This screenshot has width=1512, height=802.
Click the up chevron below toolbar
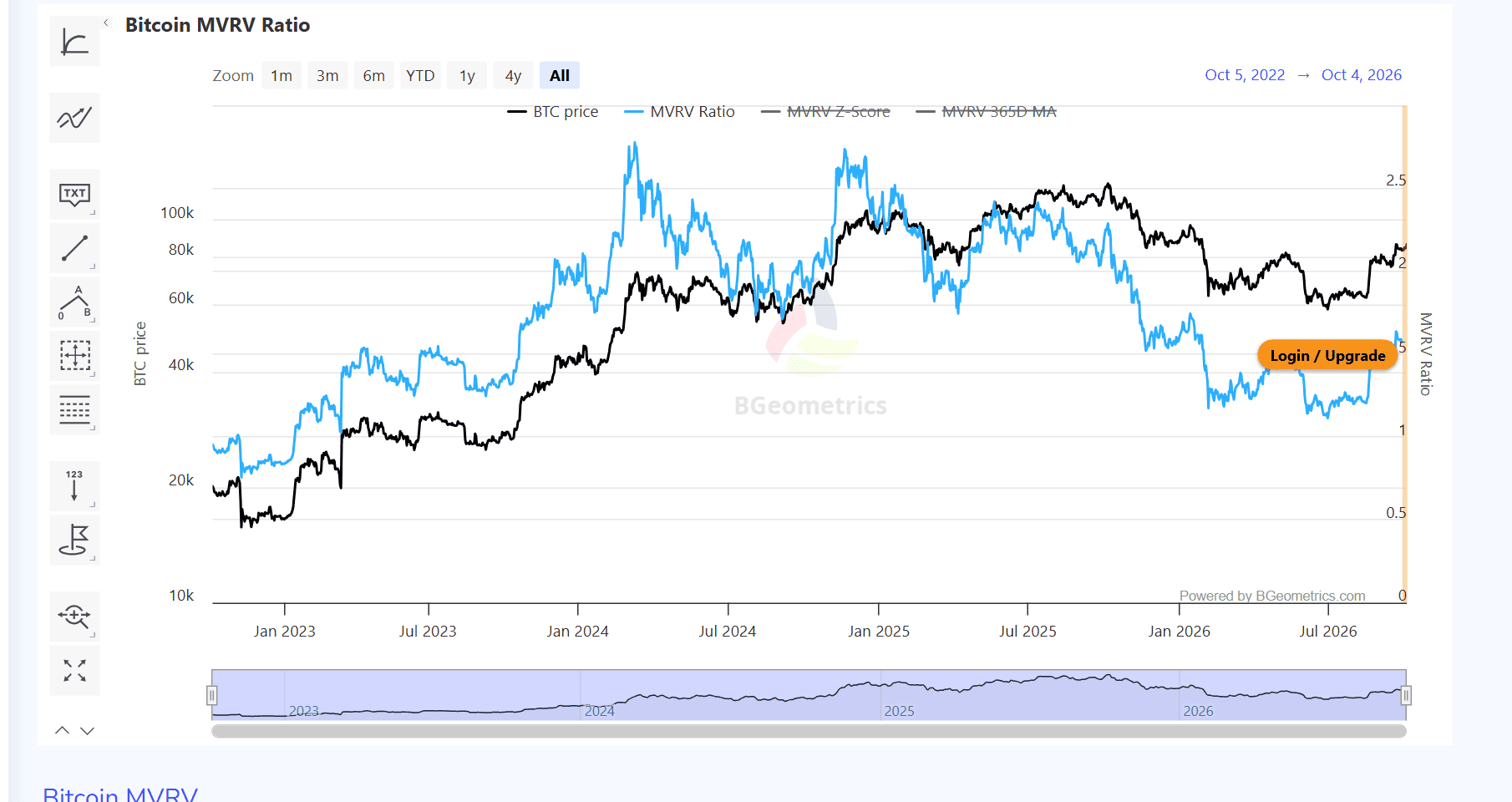click(62, 730)
